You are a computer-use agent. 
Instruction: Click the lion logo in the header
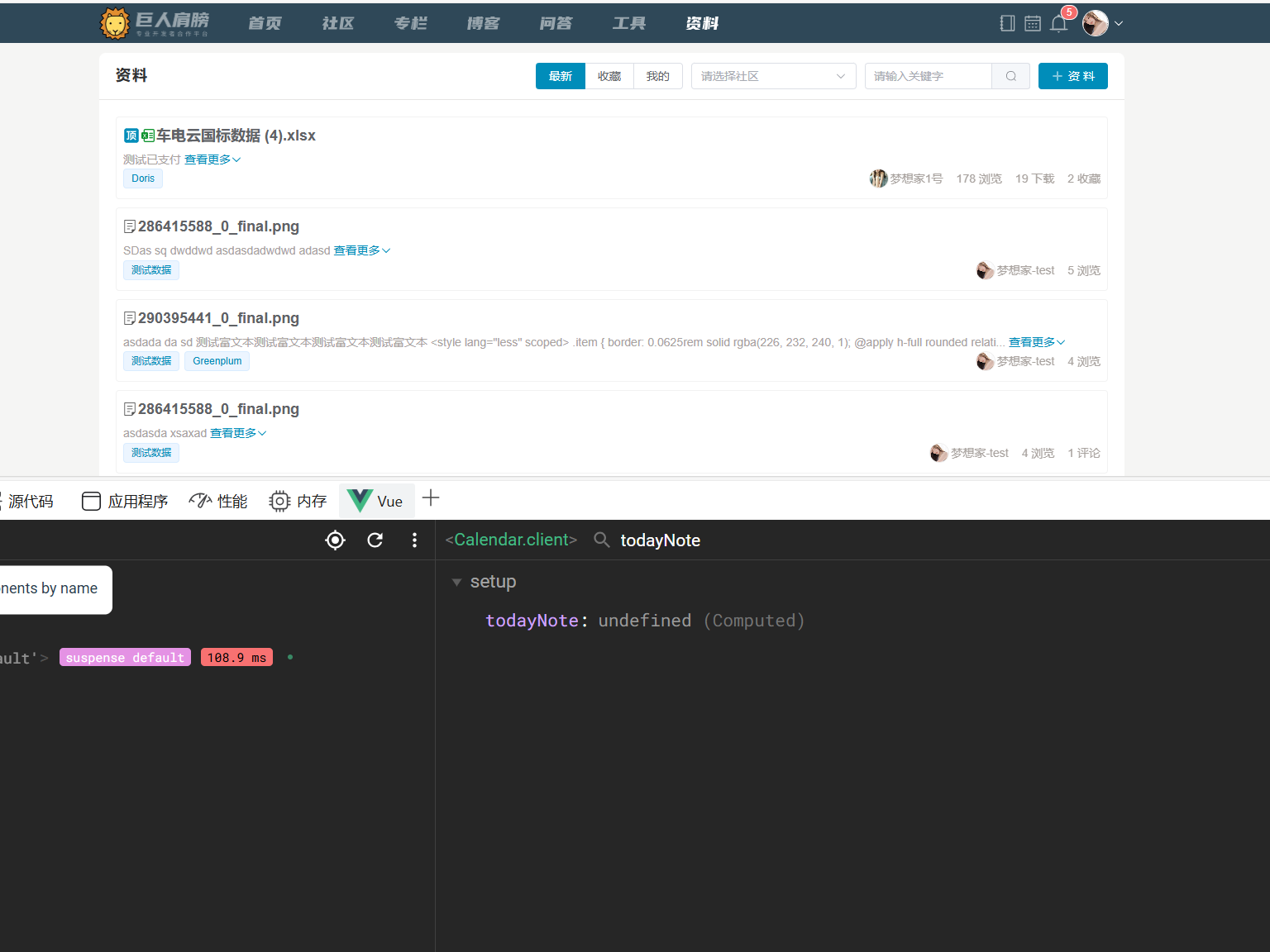115,23
